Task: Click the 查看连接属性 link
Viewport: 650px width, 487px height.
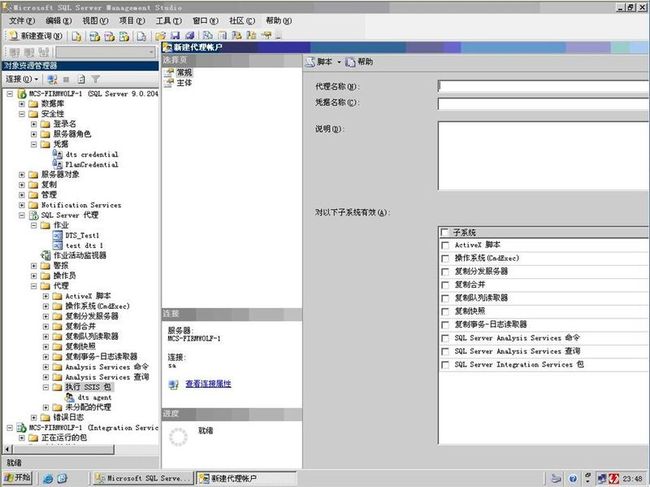Action: [x=208, y=384]
